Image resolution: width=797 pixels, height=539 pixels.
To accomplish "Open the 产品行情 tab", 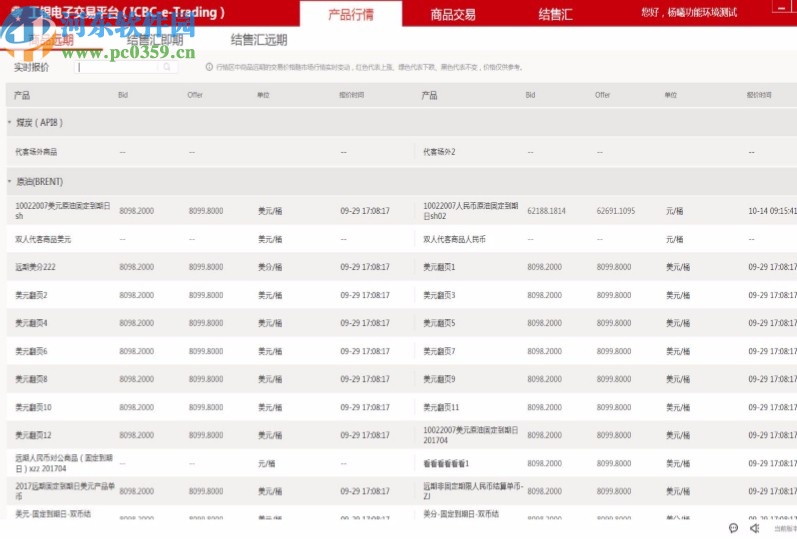I will [x=351, y=14].
